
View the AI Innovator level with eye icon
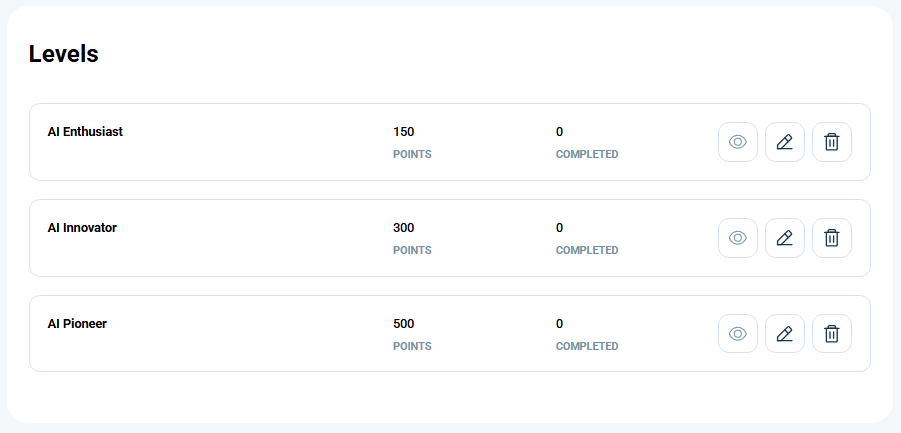[738, 238]
